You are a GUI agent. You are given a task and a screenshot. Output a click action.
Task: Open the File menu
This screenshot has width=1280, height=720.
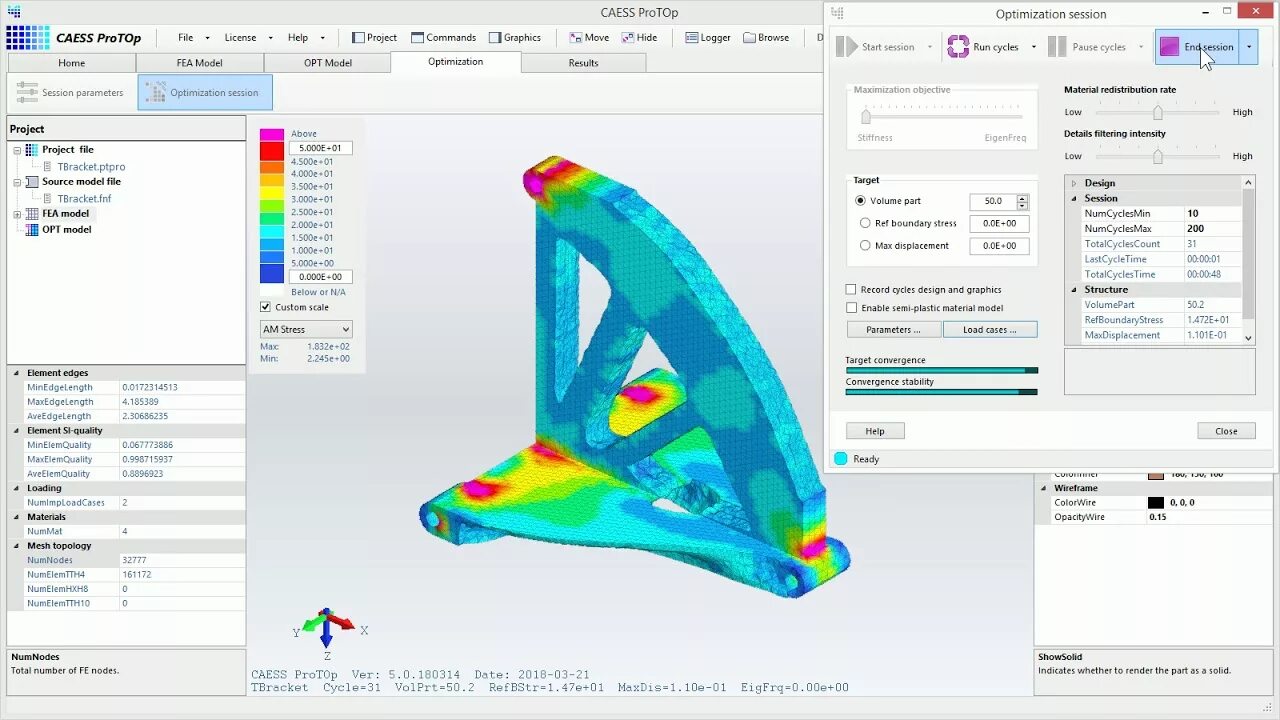tap(186, 37)
